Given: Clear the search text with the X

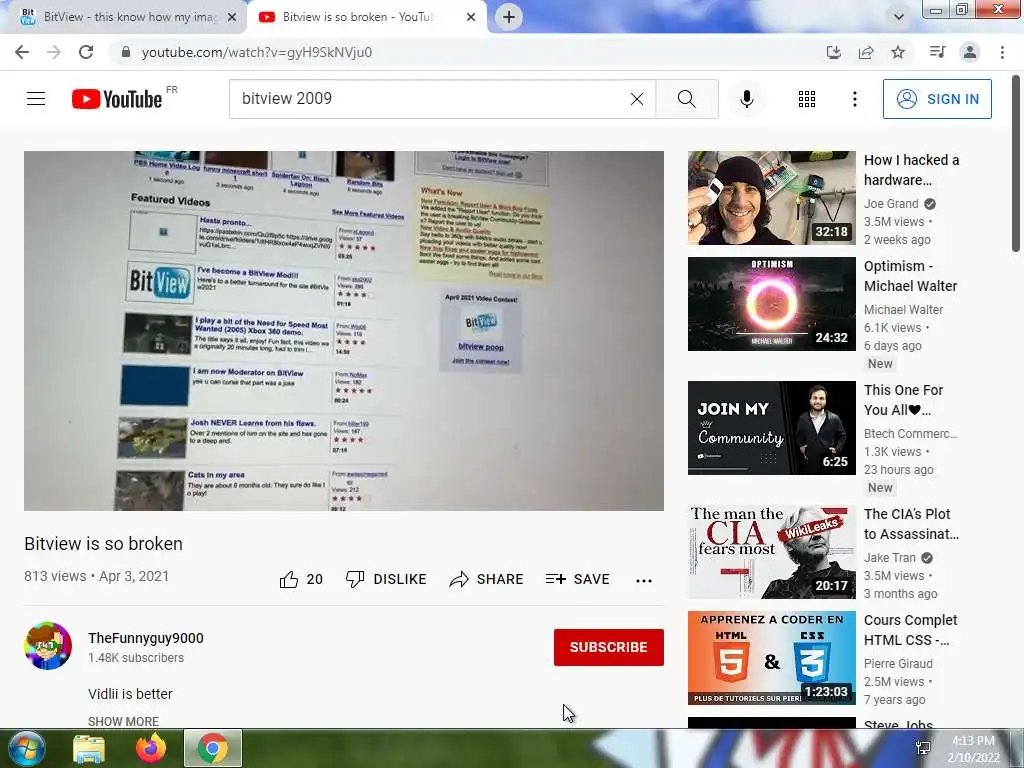Looking at the screenshot, I should pos(637,99).
